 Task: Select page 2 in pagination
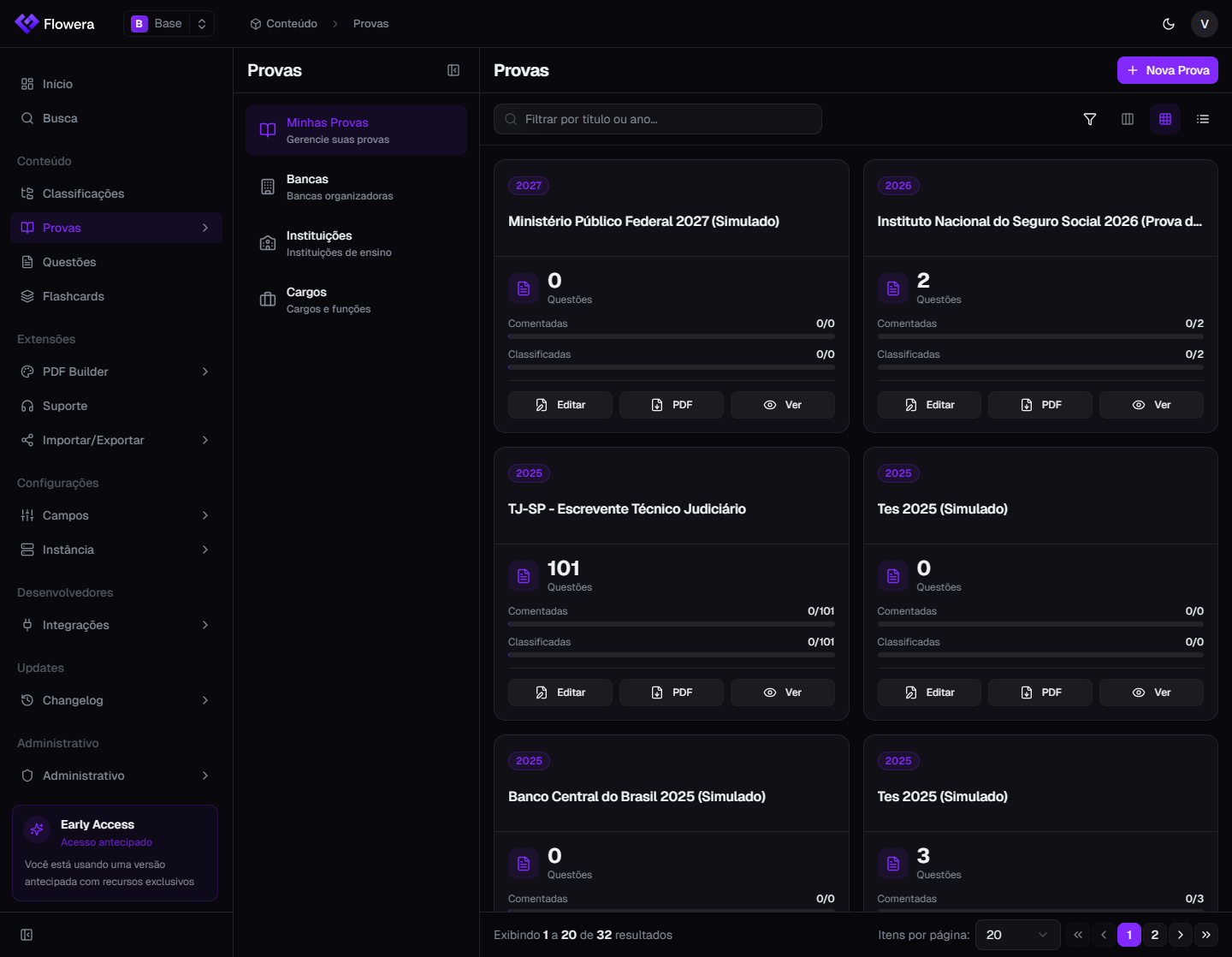pyautogui.click(x=1155, y=935)
